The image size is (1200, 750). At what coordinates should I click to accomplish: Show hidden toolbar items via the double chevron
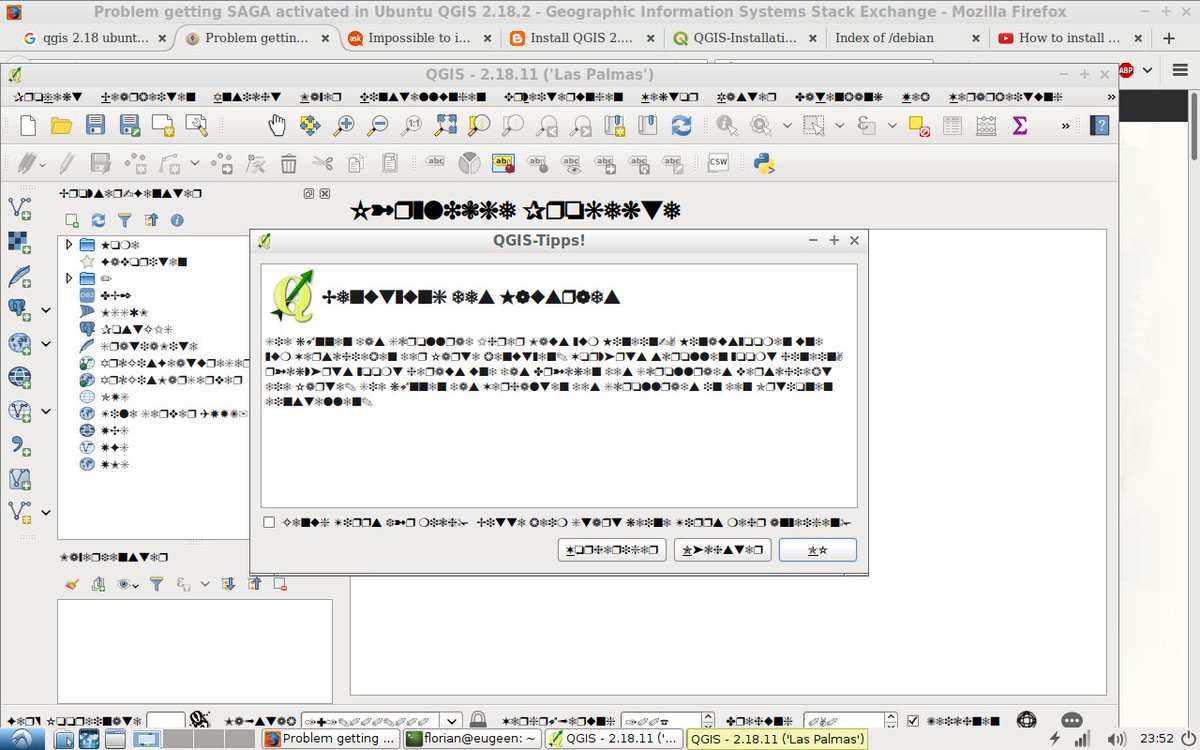click(x=1065, y=125)
